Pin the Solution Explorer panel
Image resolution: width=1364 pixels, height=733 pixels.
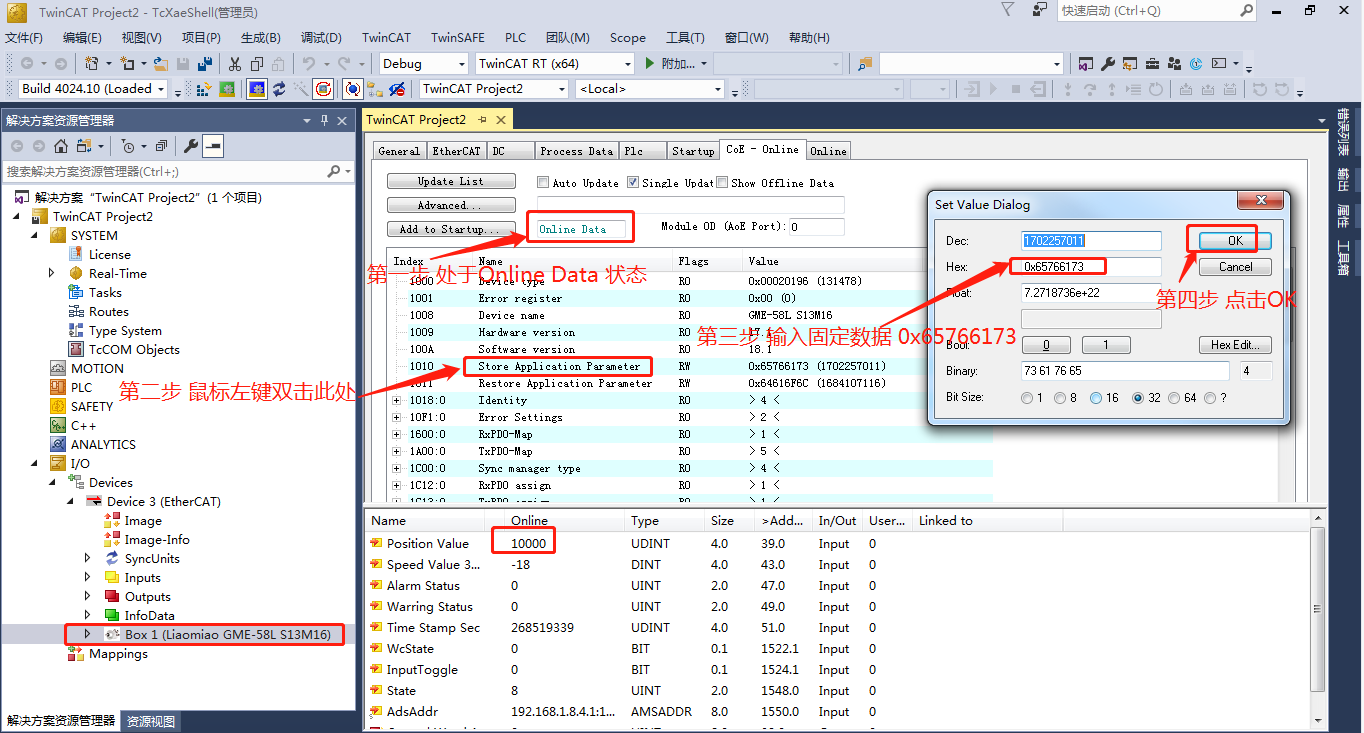pyautogui.click(x=324, y=121)
